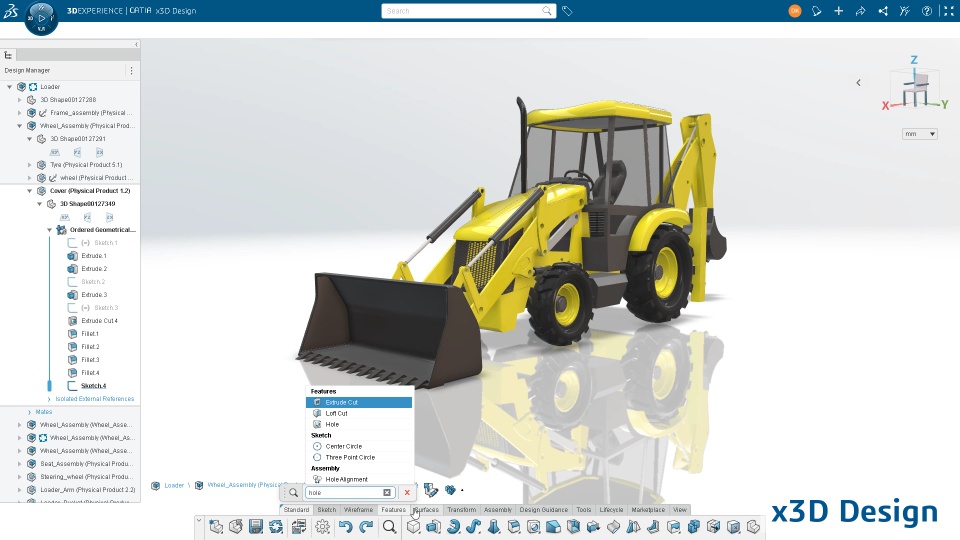Click the tree view tab icon in Design Manager
960x540 pixels.
(x=9, y=55)
